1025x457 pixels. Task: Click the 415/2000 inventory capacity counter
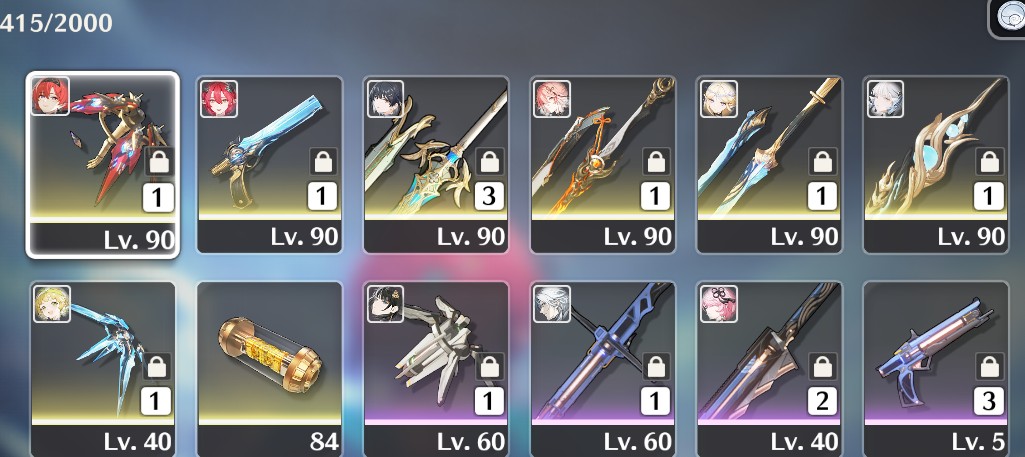click(x=56, y=24)
